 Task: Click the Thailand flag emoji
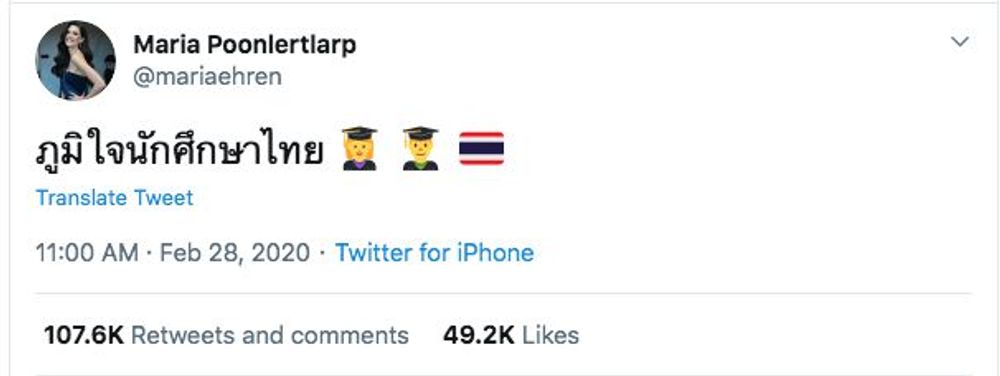coord(482,148)
